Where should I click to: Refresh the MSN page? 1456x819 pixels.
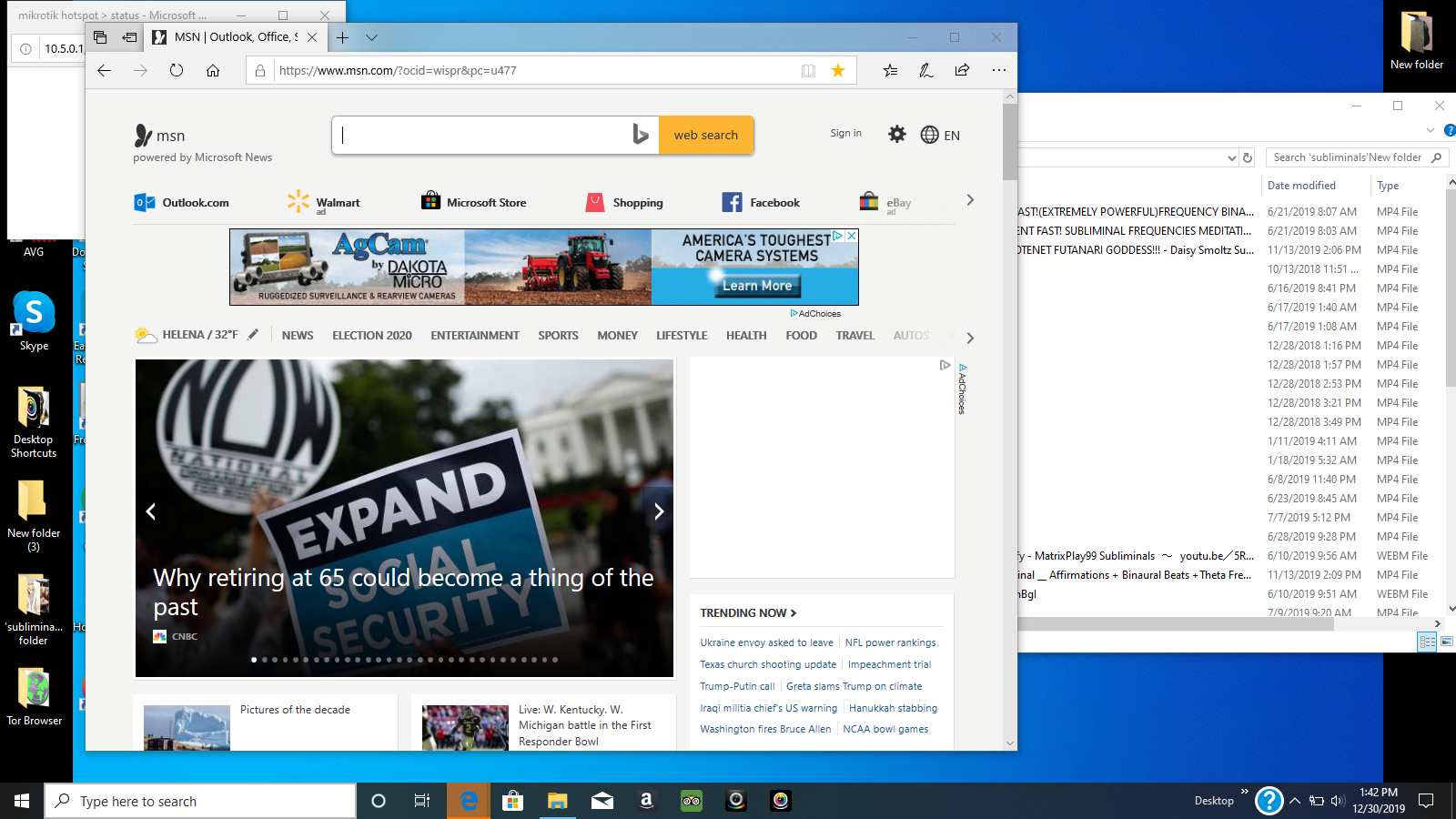177,70
